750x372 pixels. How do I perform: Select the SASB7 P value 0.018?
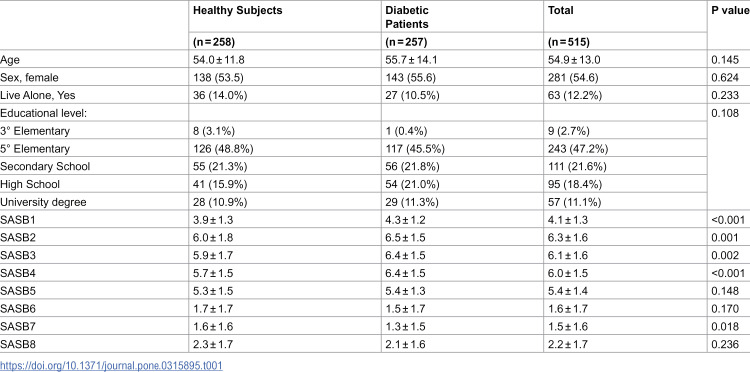[x=725, y=326]
